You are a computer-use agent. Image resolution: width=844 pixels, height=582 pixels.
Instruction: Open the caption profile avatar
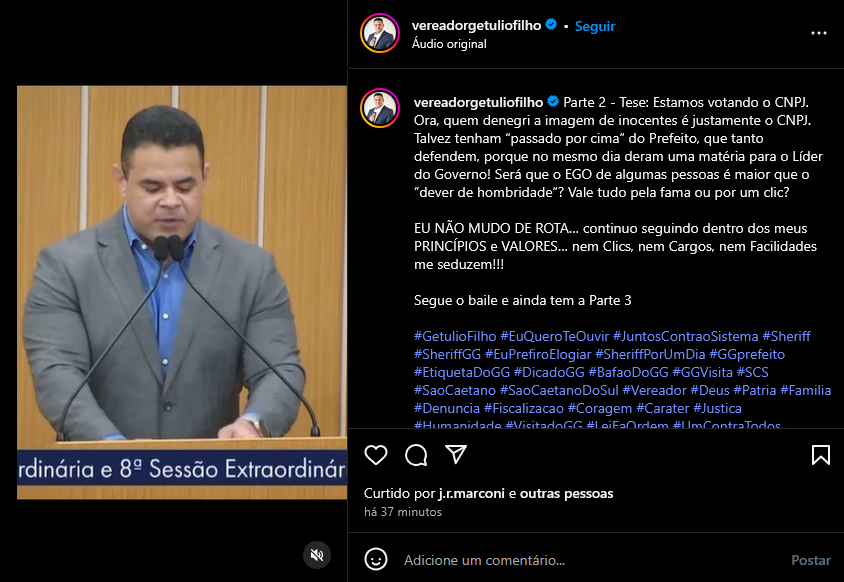(x=380, y=108)
